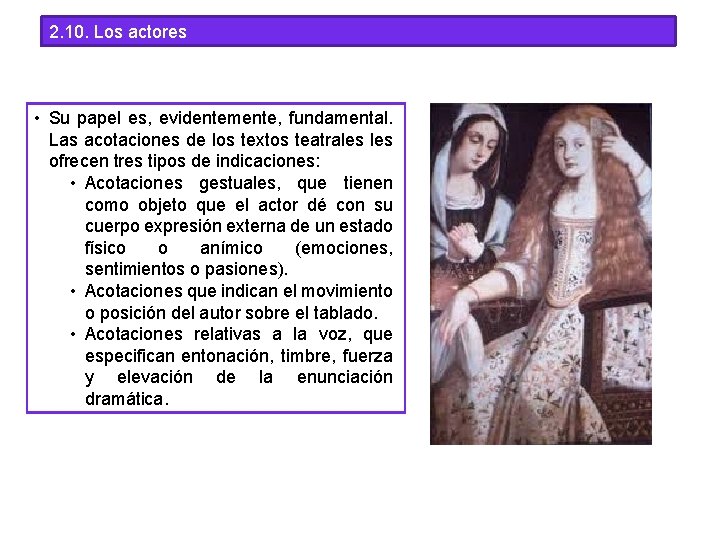720x540 pixels.
Task: Click the line 'Acotaciones gestuales, que tienen'
Action: [239, 183]
